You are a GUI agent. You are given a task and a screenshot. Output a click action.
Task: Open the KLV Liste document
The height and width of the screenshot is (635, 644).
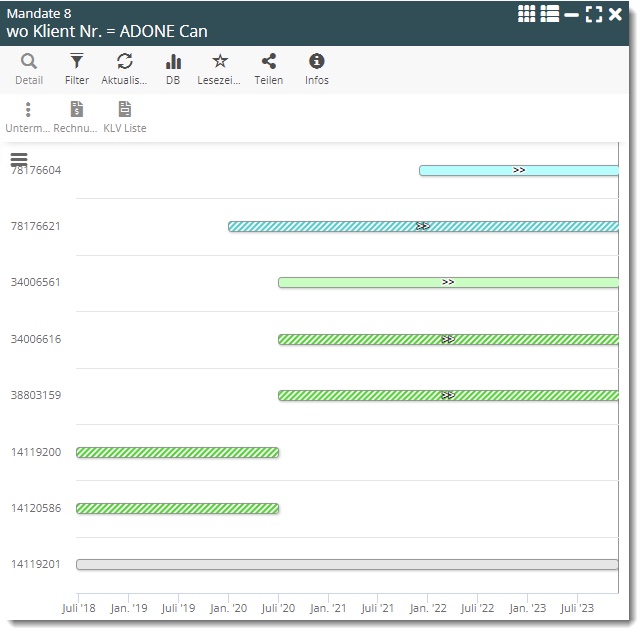click(x=125, y=110)
